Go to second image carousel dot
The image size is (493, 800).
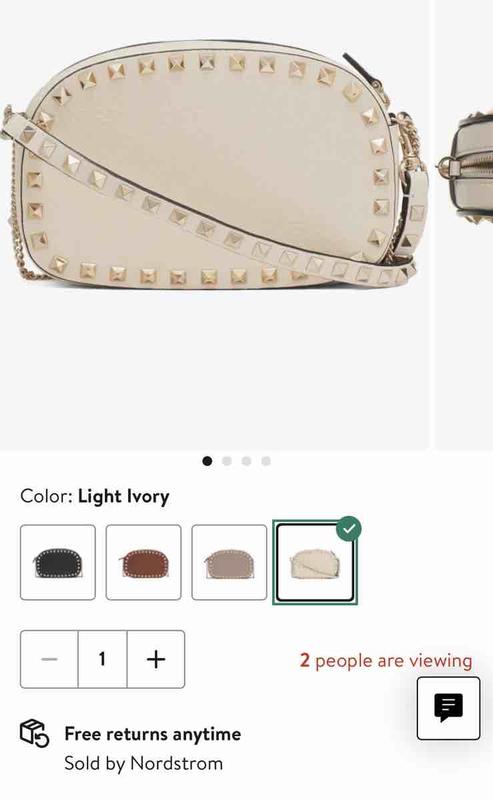pos(227,461)
